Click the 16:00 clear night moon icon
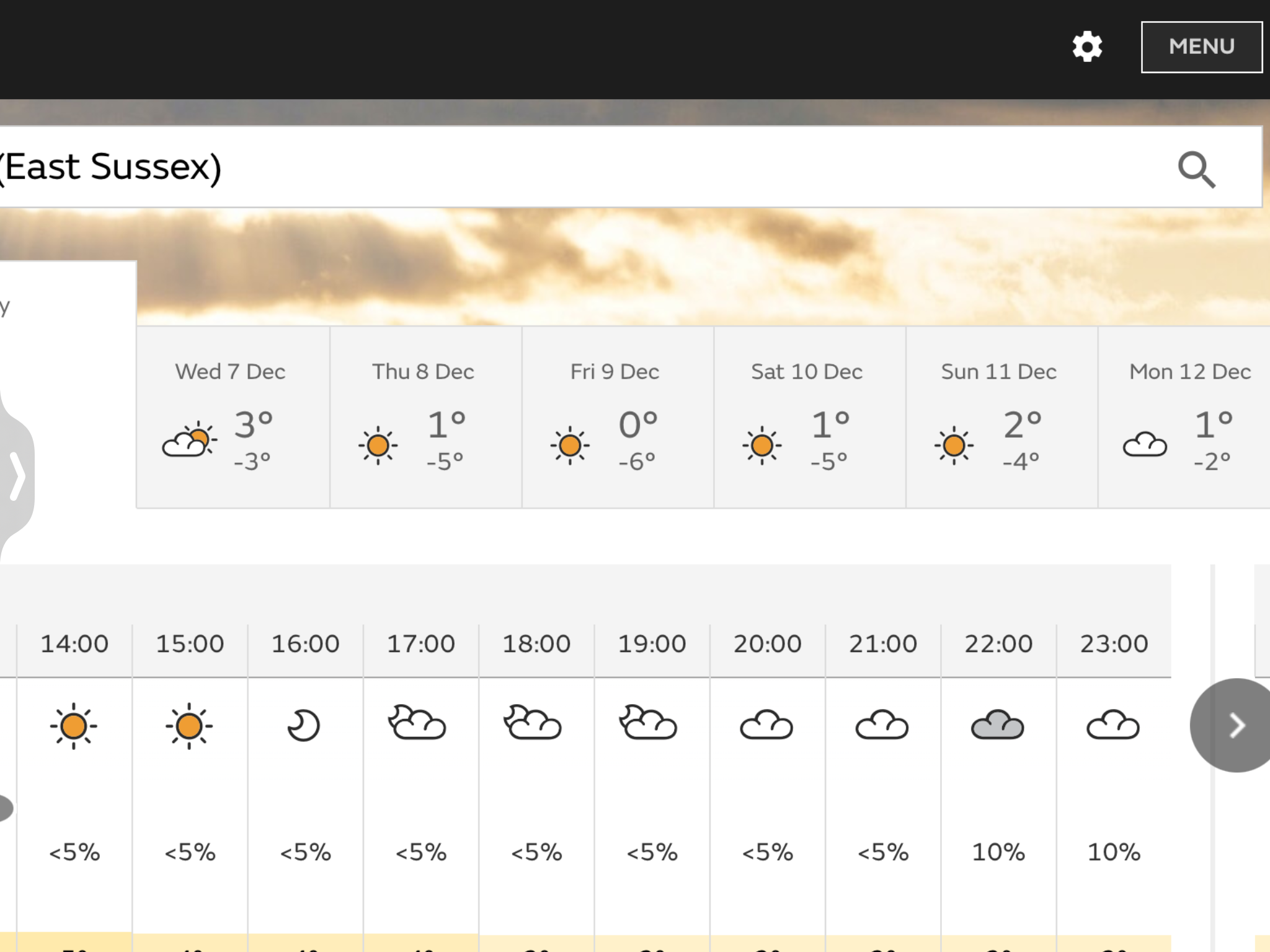The height and width of the screenshot is (952, 1270). point(304,726)
